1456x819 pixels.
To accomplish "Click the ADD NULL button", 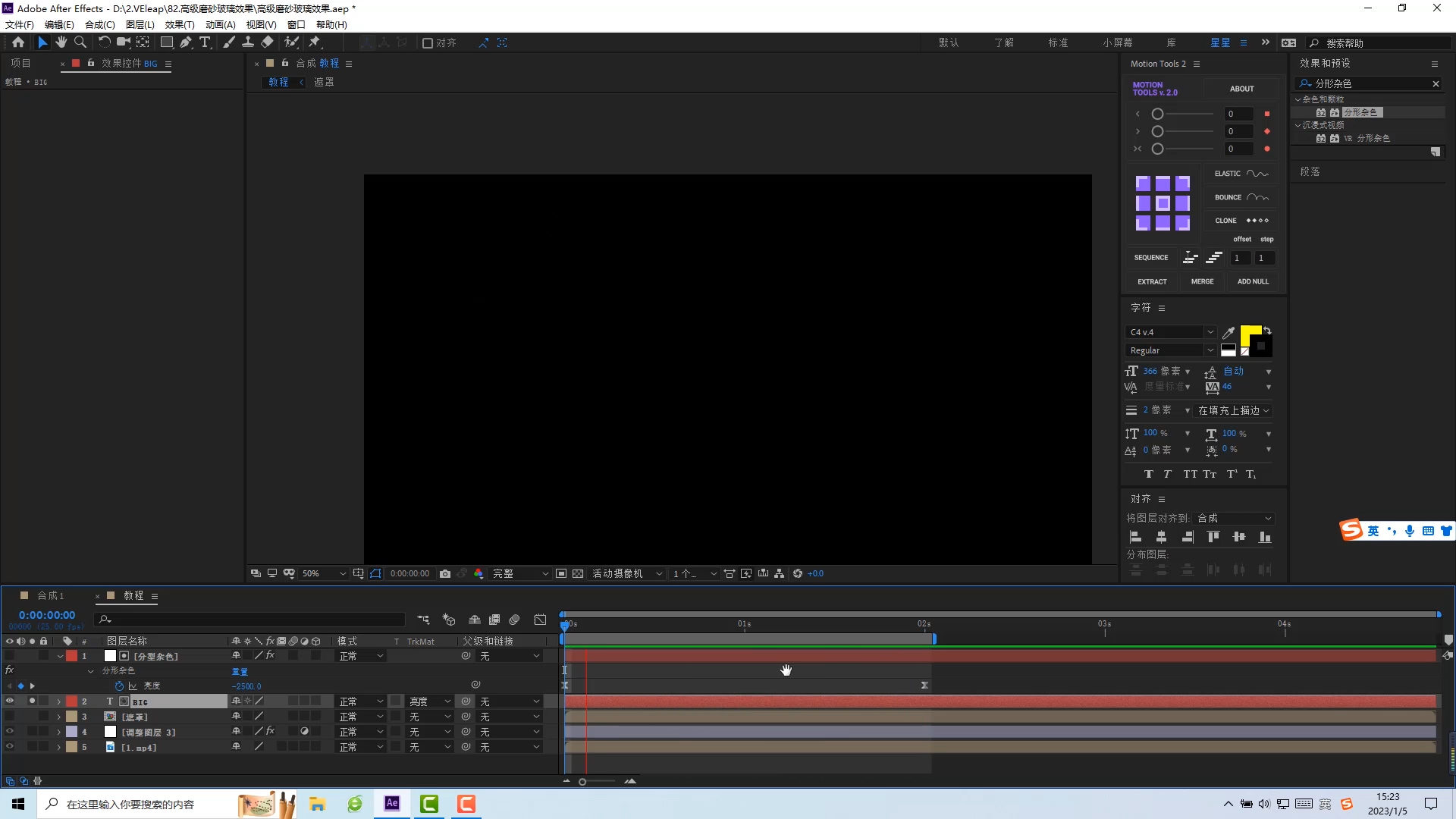I will (x=1253, y=281).
